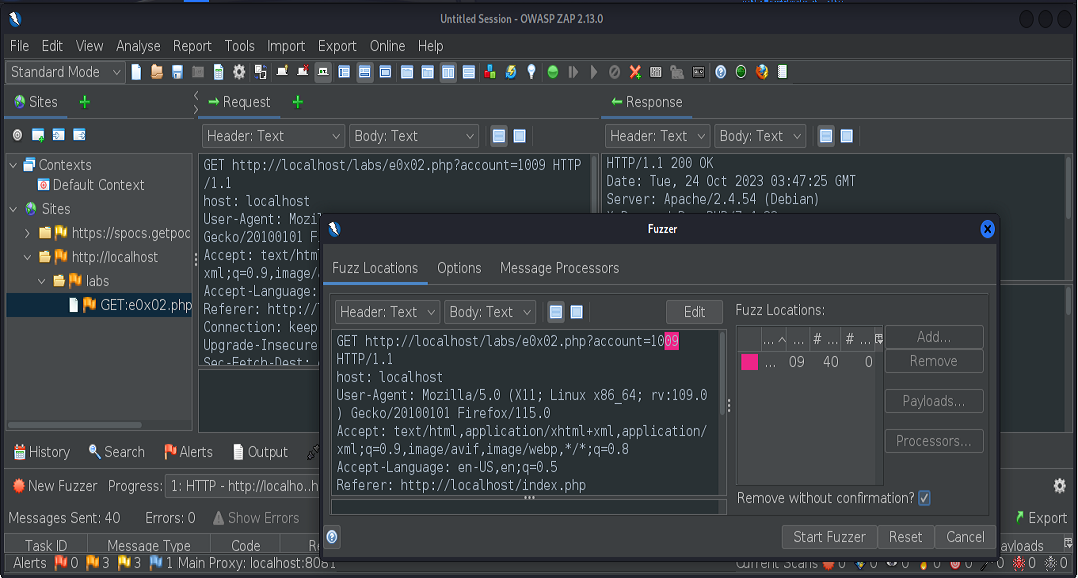This screenshot has width=1078, height=578.
Task: Click the New Fuzzer button
Action: pos(55,486)
